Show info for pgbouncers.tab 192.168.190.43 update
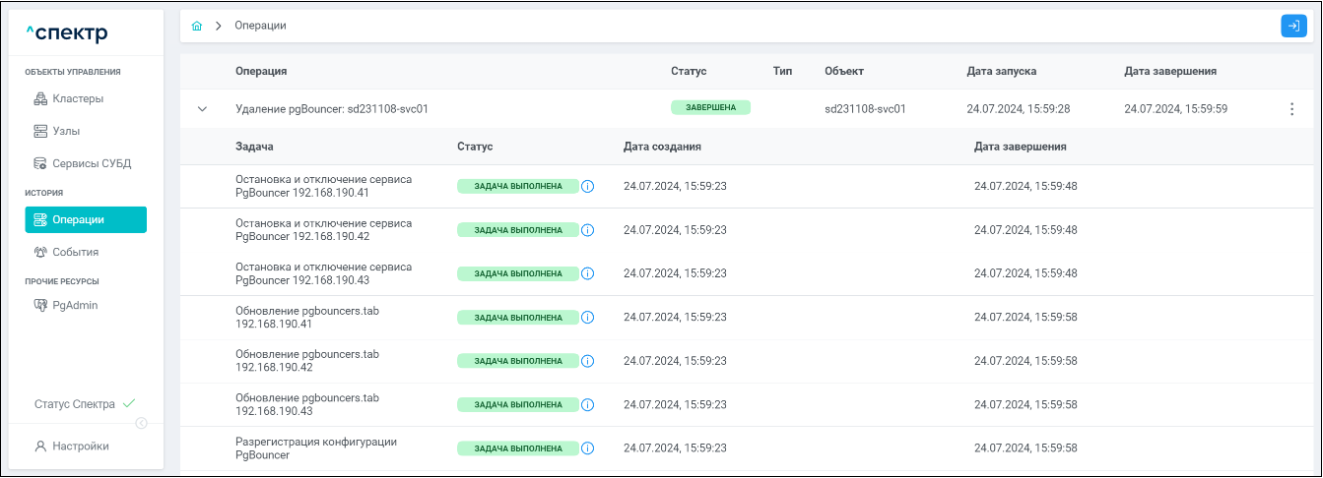This screenshot has width=1323, height=478. coord(588,405)
